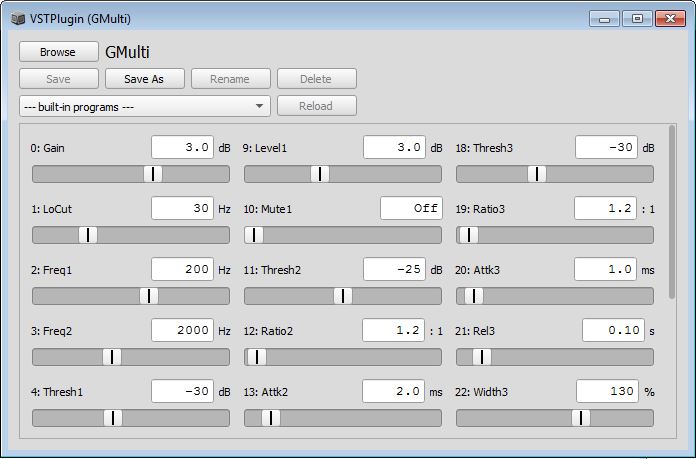The image size is (696, 459).
Task: Select the Freq1 value field showing 200
Action: [x=182, y=269]
